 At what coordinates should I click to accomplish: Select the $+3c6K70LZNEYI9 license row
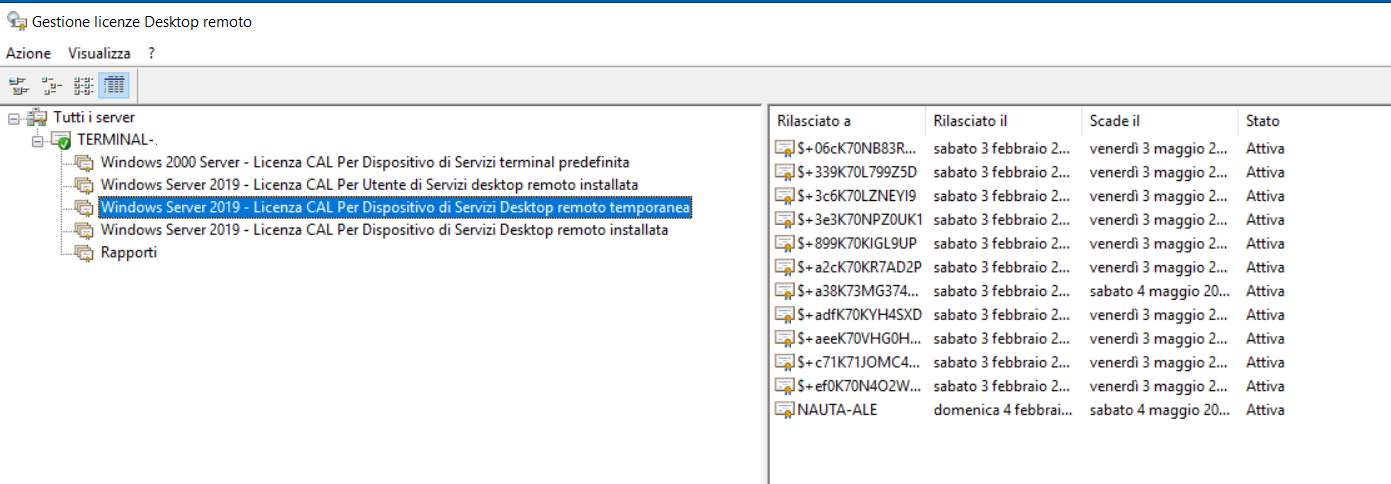[1030, 196]
